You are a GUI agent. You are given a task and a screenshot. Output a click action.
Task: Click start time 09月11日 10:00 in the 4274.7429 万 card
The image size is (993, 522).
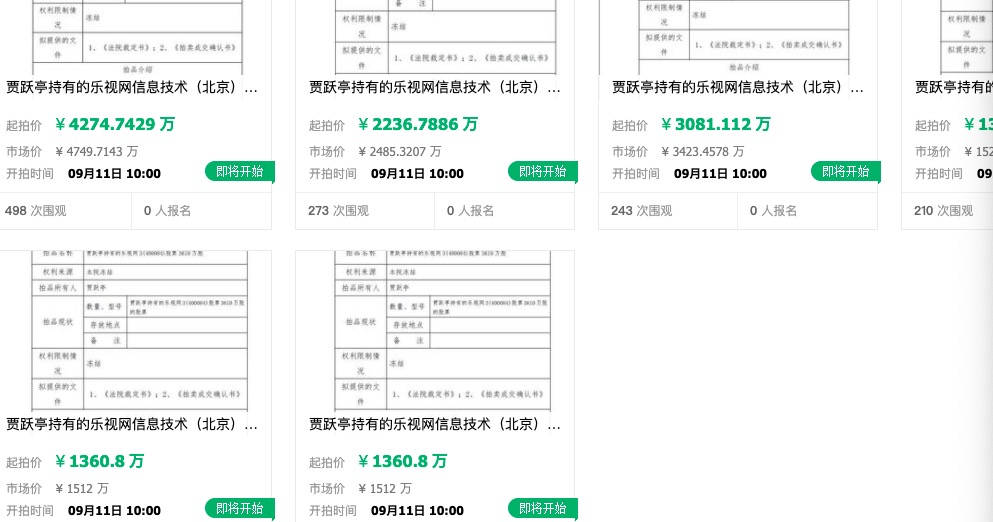114,174
